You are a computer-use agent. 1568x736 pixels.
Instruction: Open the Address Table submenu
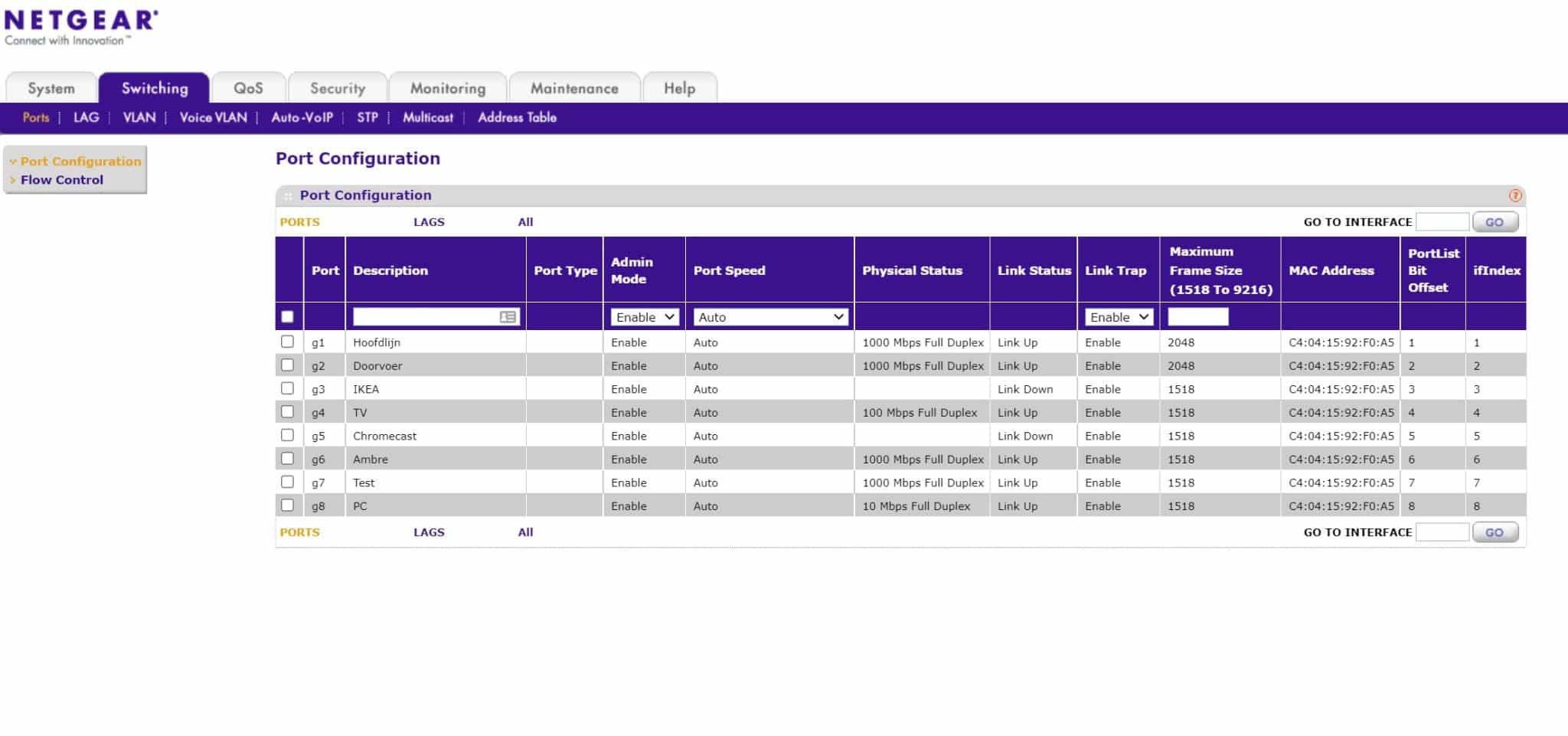[x=517, y=117]
